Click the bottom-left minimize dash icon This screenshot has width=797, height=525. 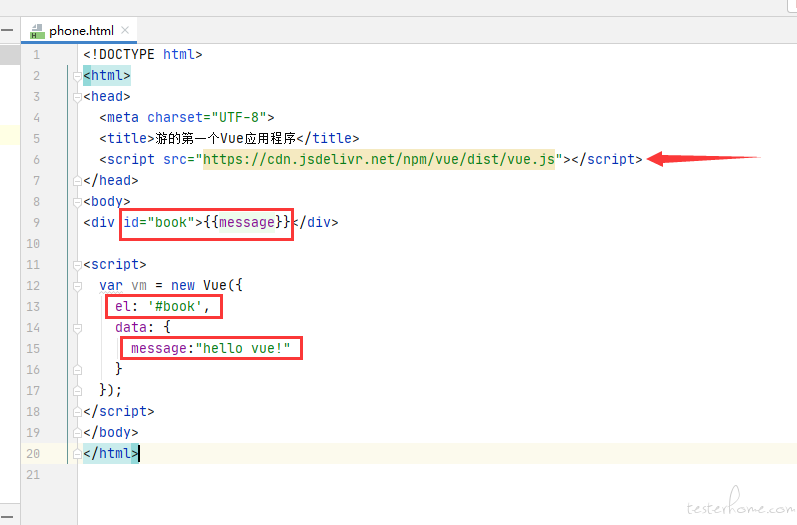click(x=7, y=517)
